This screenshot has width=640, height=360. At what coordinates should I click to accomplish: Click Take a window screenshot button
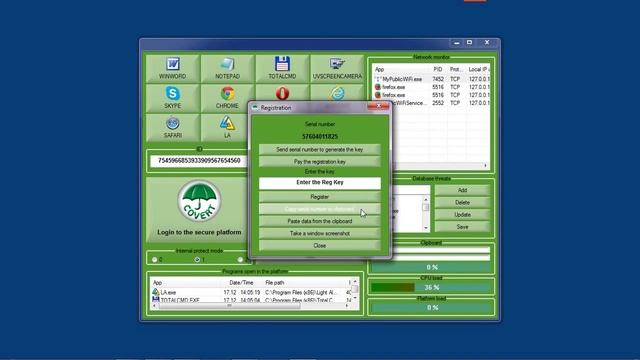click(x=320, y=233)
